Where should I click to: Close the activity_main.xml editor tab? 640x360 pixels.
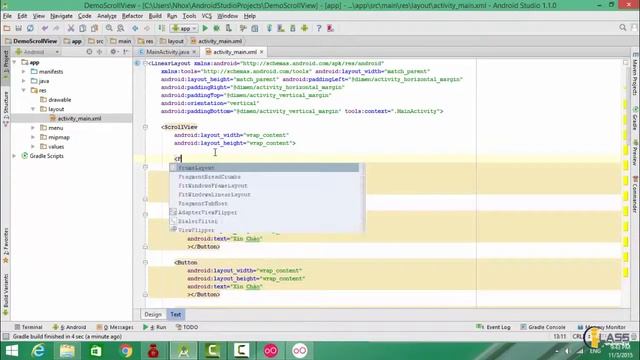coord(262,52)
